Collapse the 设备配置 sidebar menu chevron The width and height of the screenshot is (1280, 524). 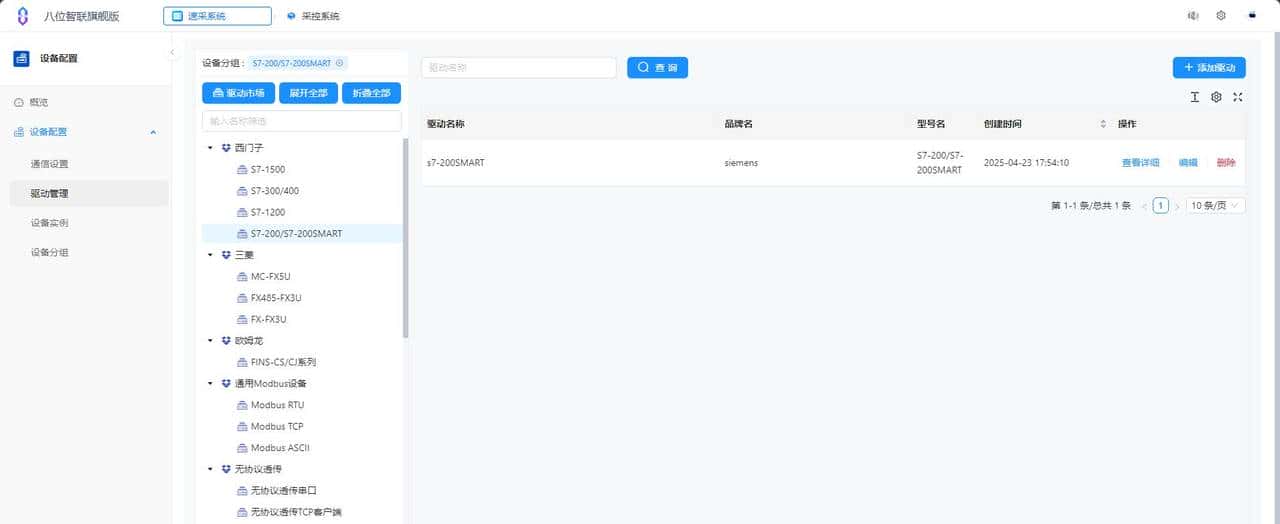(153, 132)
